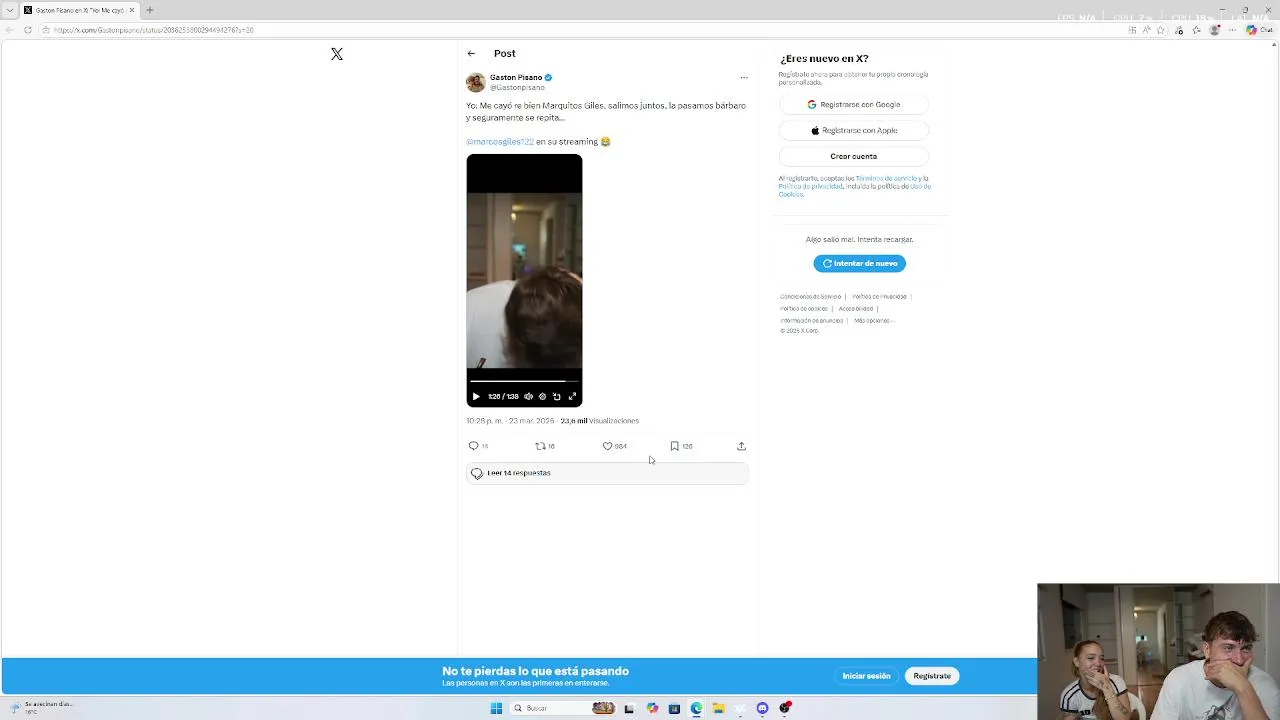Screen dimensions: 1280x720
Task: Expand the video to fullscreen
Action: tap(572, 397)
